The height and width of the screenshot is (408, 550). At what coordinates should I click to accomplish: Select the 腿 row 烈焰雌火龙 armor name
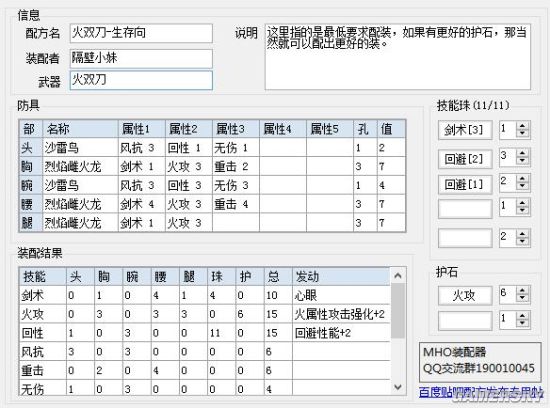coord(80,223)
